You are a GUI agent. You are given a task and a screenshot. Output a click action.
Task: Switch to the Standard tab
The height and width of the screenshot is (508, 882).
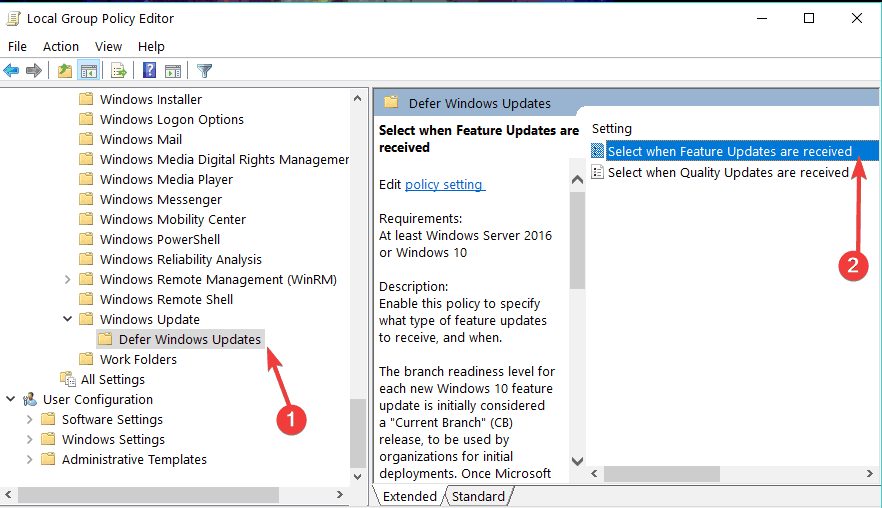(x=478, y=496)
